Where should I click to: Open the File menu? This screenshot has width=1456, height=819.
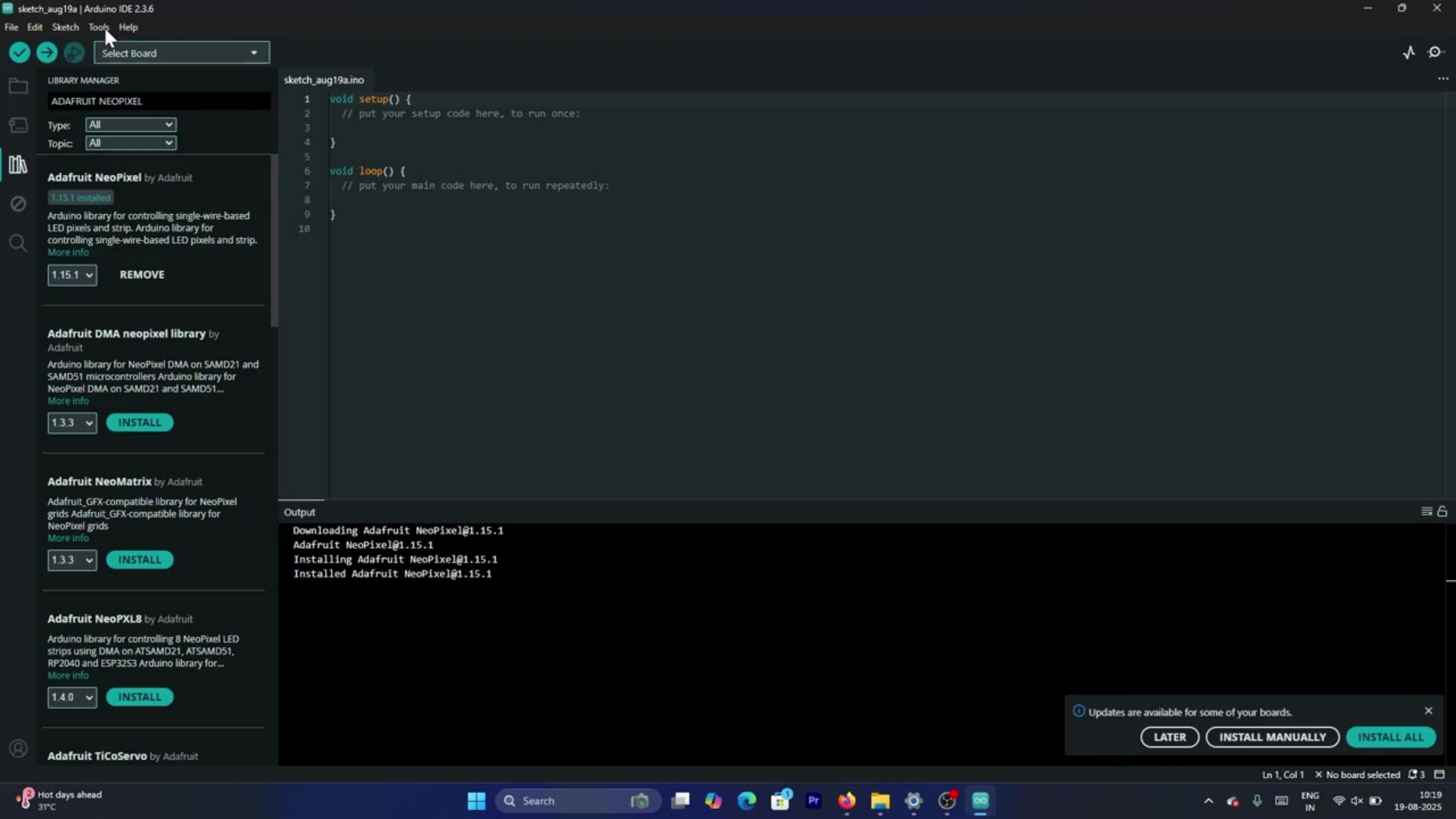point(12,27)
